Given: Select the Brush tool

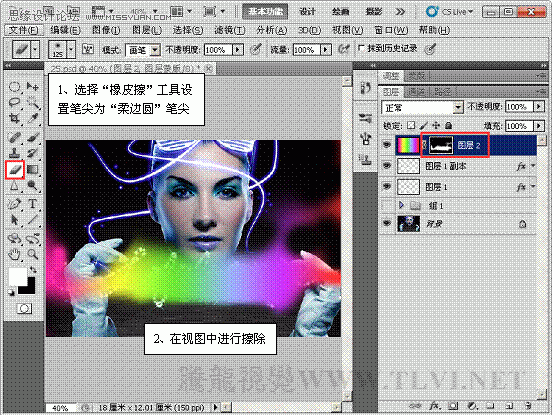Looking at the screenshot, I should pyautogui.click(x=33, y=137).
